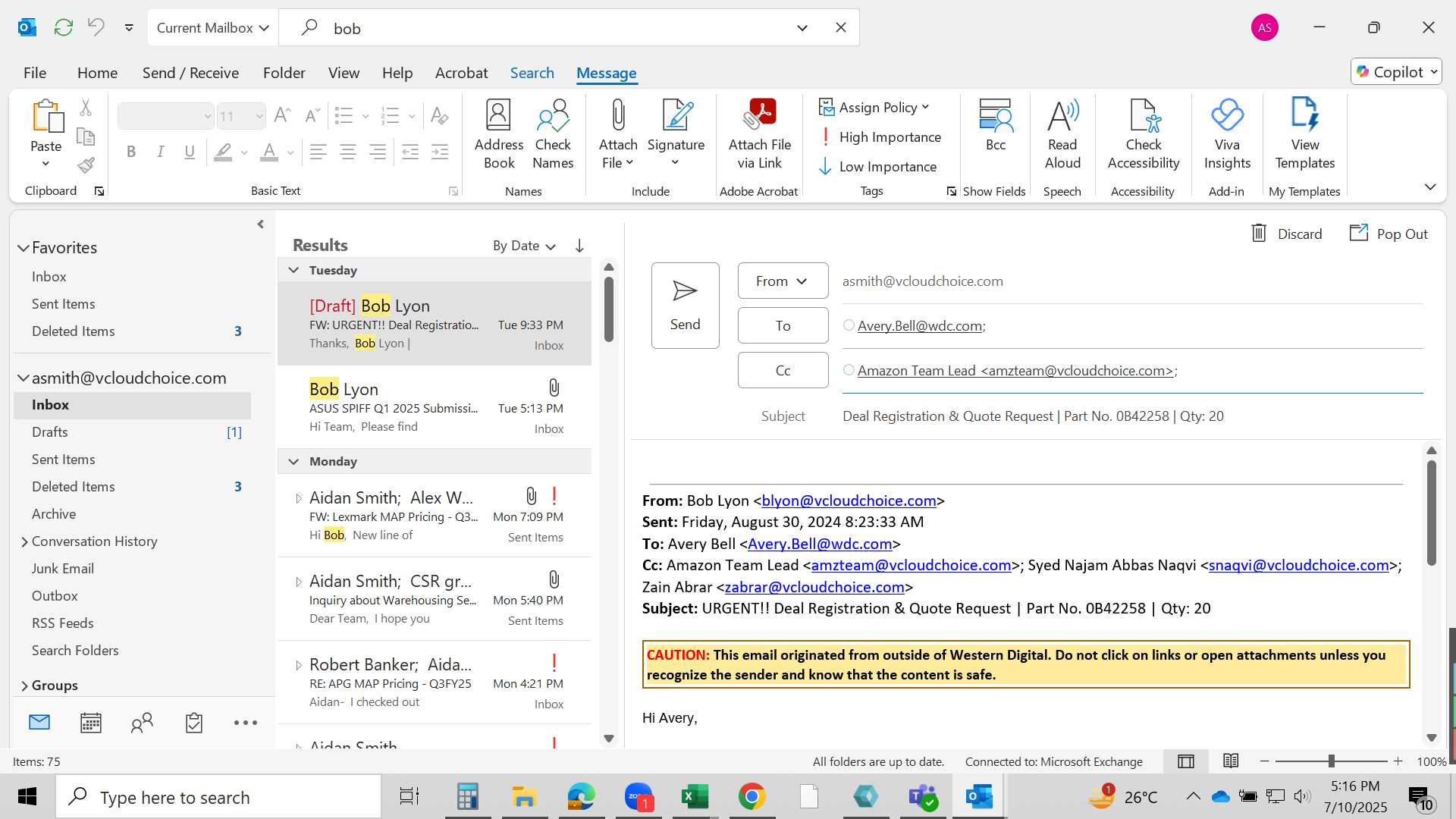Image resolution: width=1456 pixels, height=819 pixels.
Task: Toggle Bold formatting
Action: [x=131, y=152]
